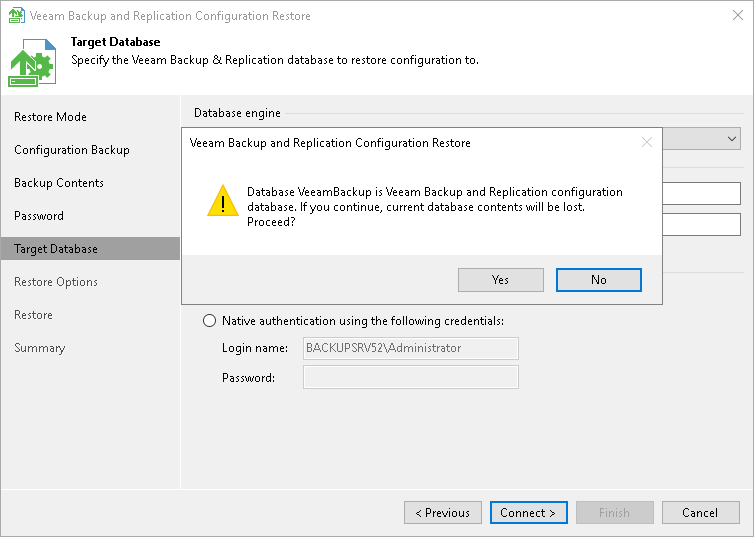754x537 pixels.
Task: Click the Login name field
Action: pos(411,348)
